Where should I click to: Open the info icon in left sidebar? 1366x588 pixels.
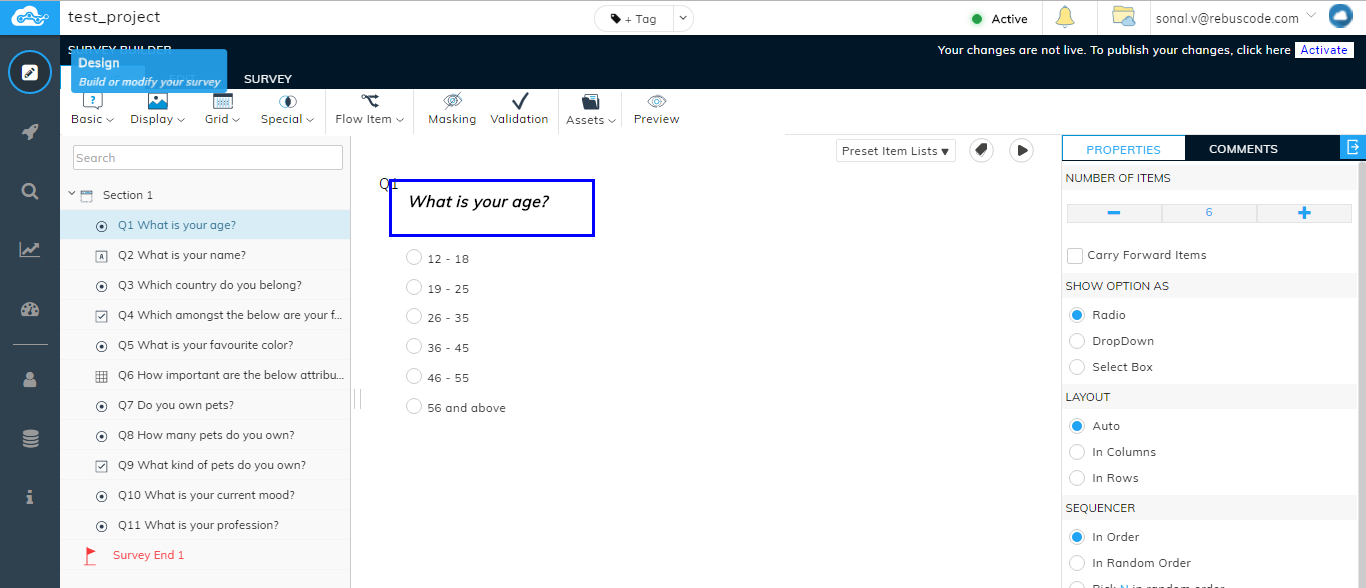[x=30, y=497]
